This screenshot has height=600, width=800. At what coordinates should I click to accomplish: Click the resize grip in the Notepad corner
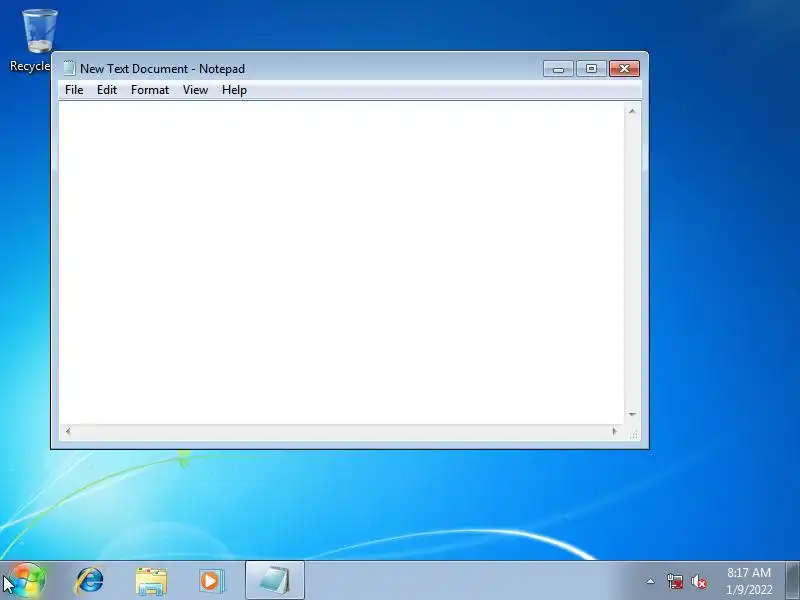pyautogui.click(x=633, y=433)
